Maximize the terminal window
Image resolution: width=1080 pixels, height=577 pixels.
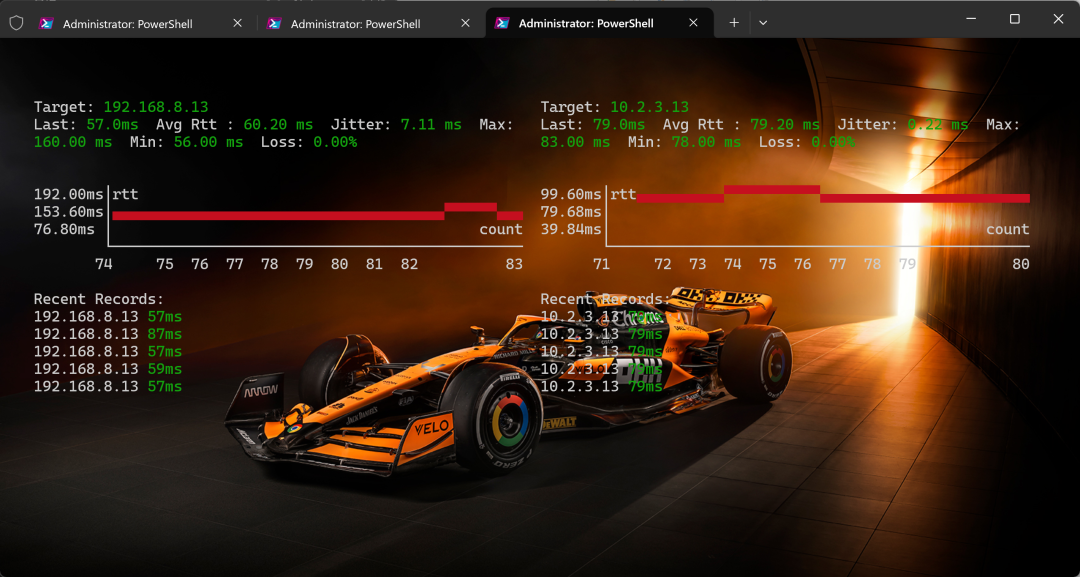[x=1015, y=19]
